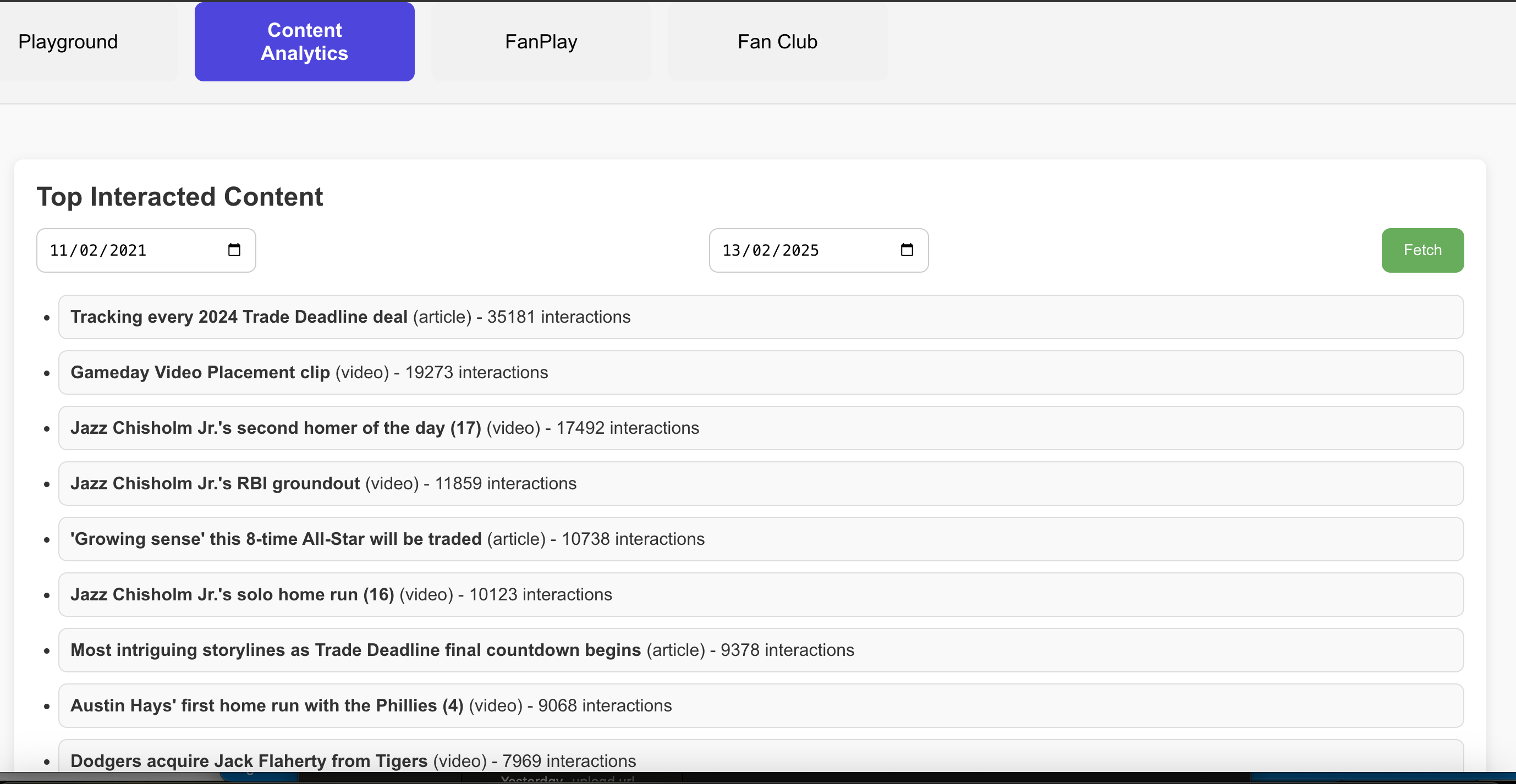
Task: Switch to the Playground tab
Action: coord(68,42)
